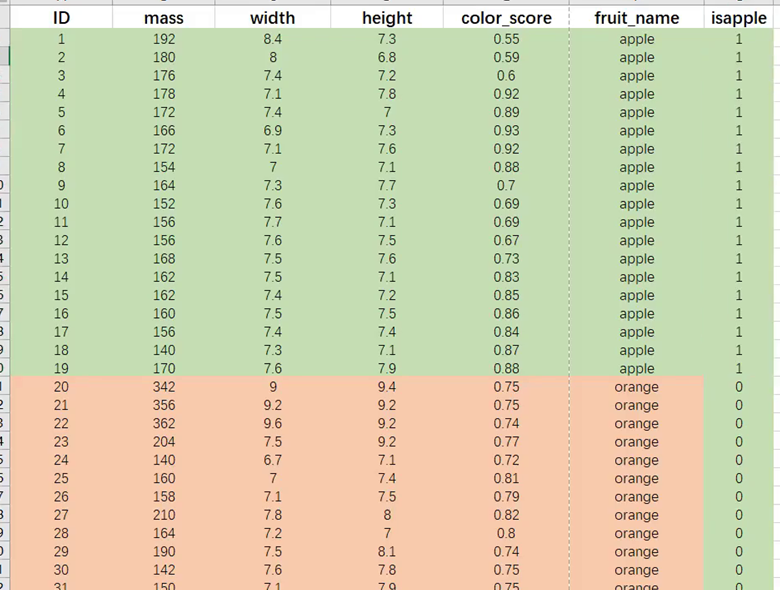Image resolution: width=780 pixels, height=590 pixels.
Task: Select the color_score header cell
Action: tap(506, 18)
